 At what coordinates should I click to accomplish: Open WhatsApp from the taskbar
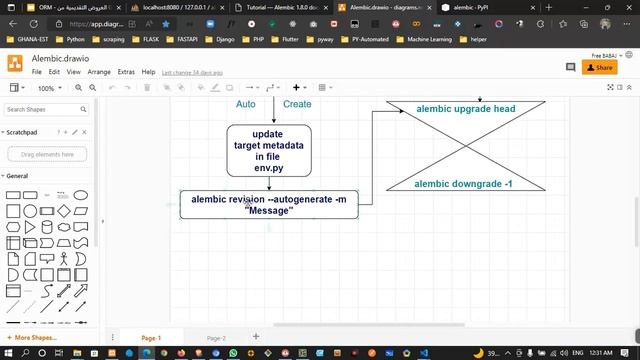pos(233,353)
